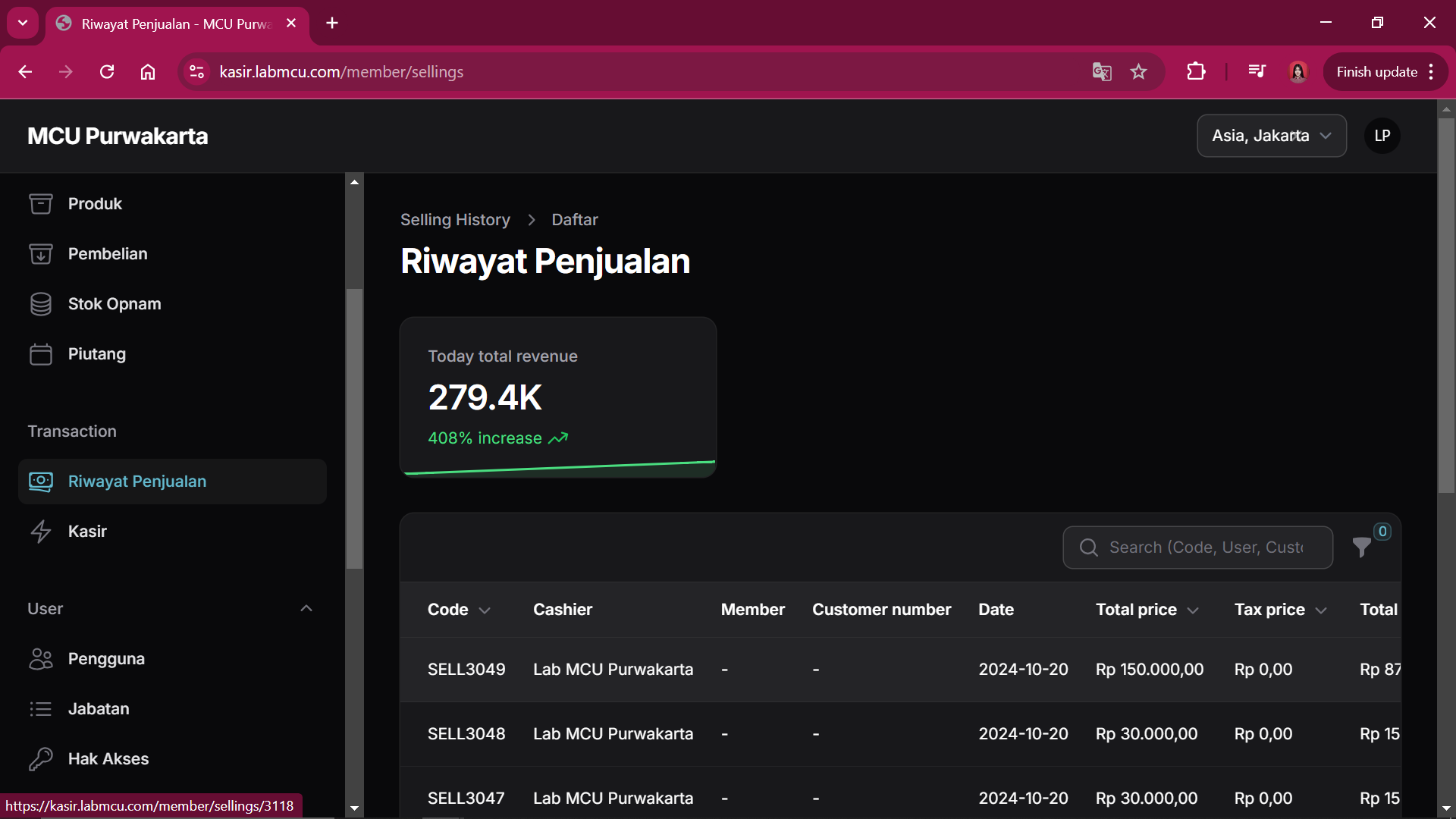
Task: Go to the Stok Opnam page
Action: pyautogui.click(x=114, y=304)
